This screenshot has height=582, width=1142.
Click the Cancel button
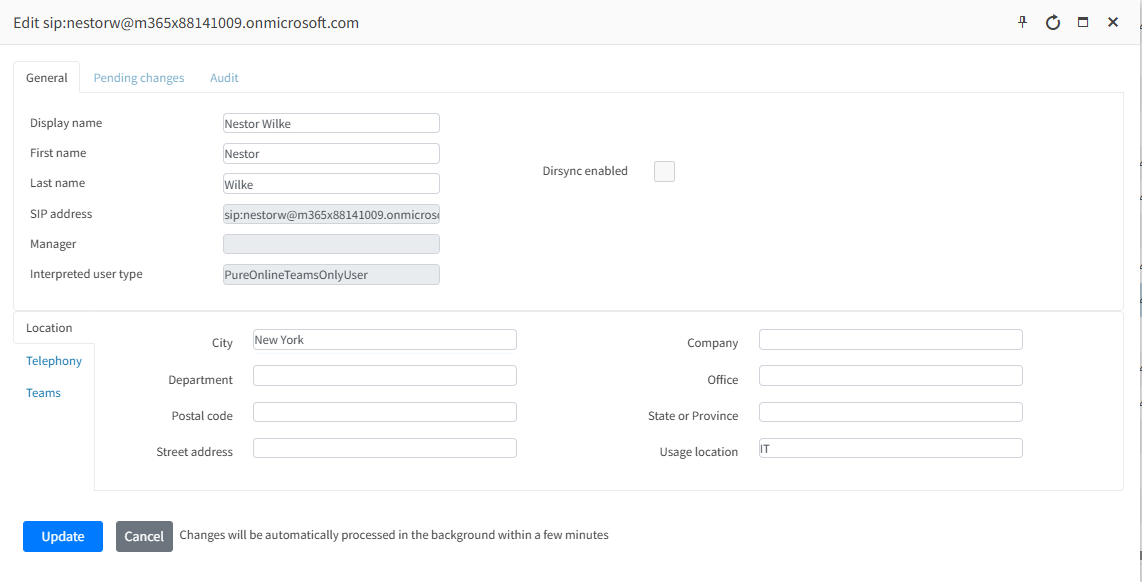point(144,536)
